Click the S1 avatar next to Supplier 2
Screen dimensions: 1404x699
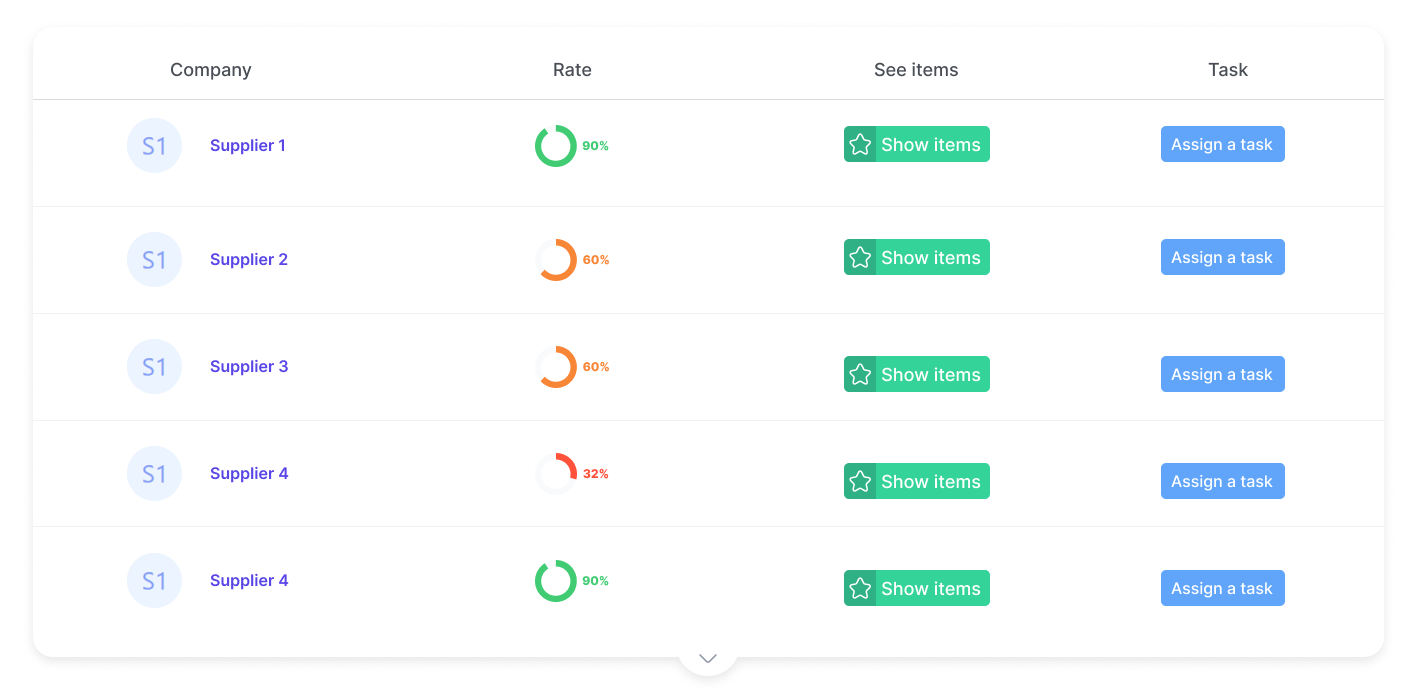(x=154, y=260)
